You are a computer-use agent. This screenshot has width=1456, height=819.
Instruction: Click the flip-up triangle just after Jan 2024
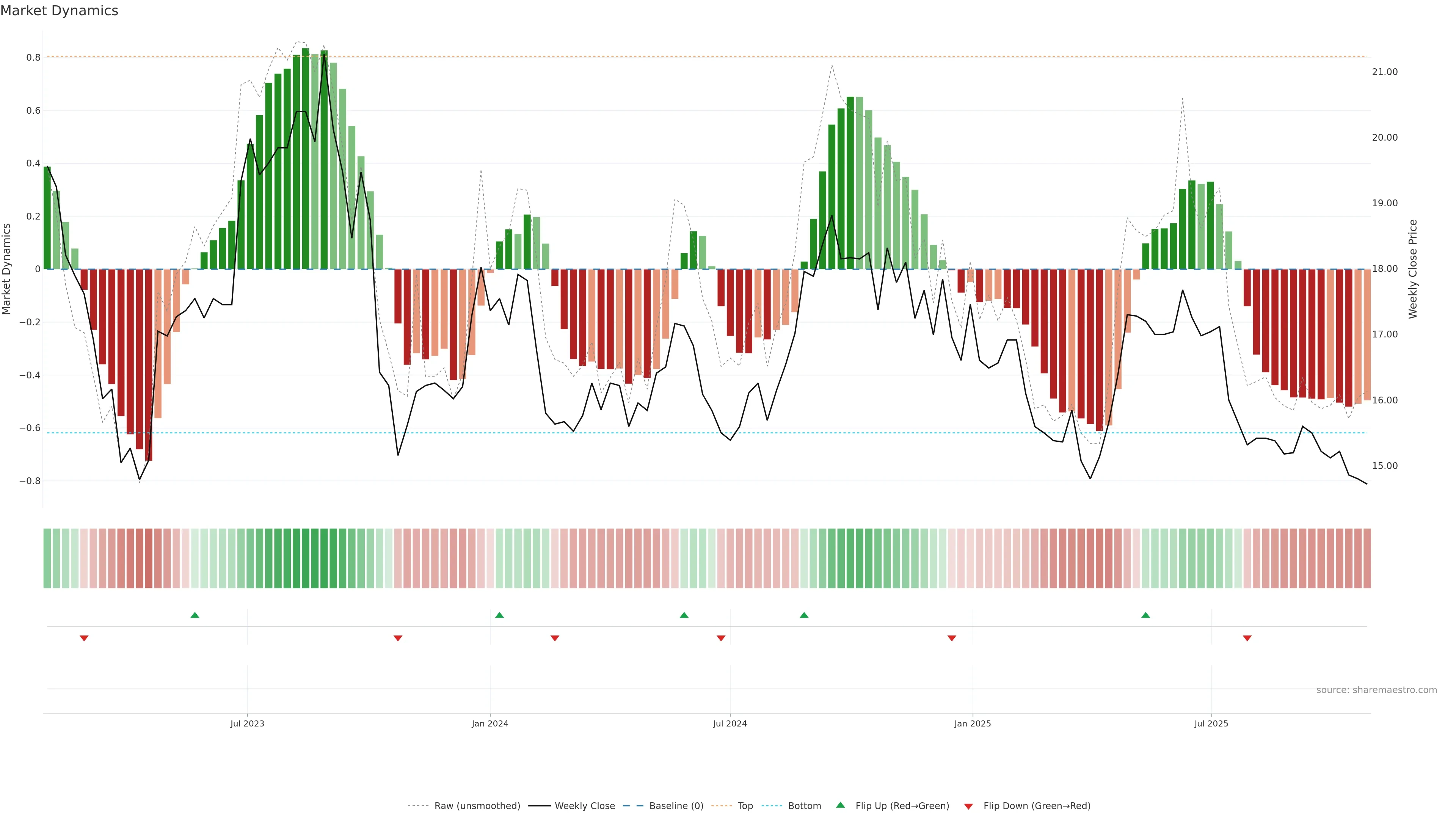[x=499, y=615]
